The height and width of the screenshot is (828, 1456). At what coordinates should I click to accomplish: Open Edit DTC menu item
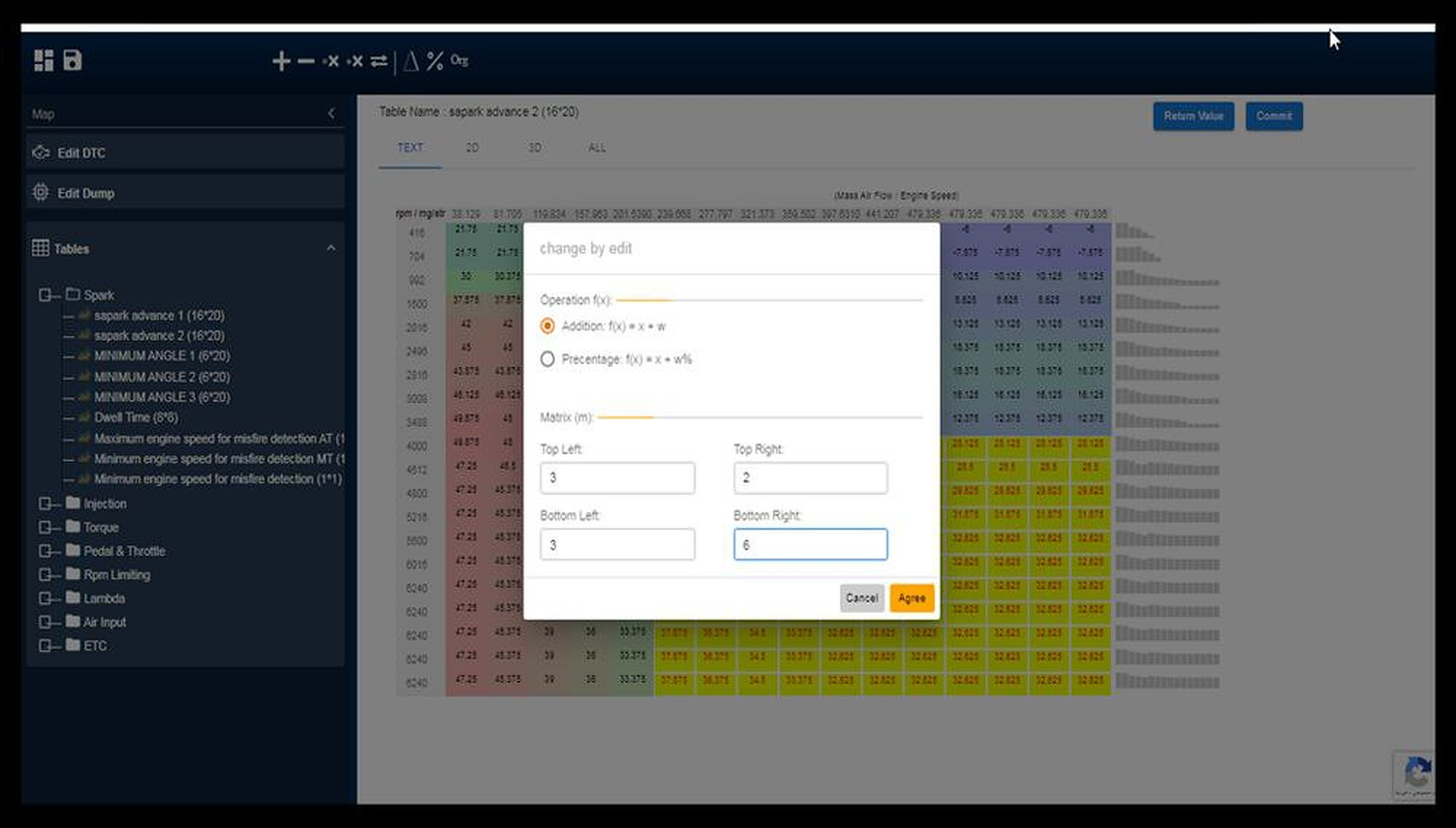185,153
